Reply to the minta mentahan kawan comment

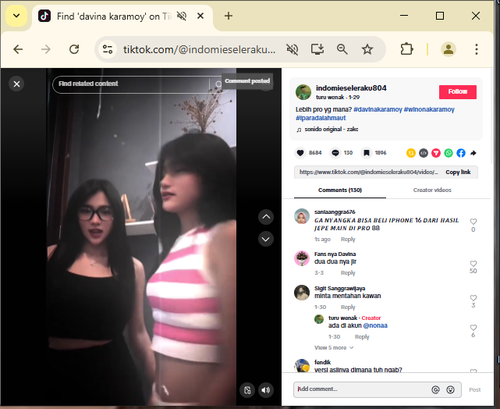[x=348, y=307]
